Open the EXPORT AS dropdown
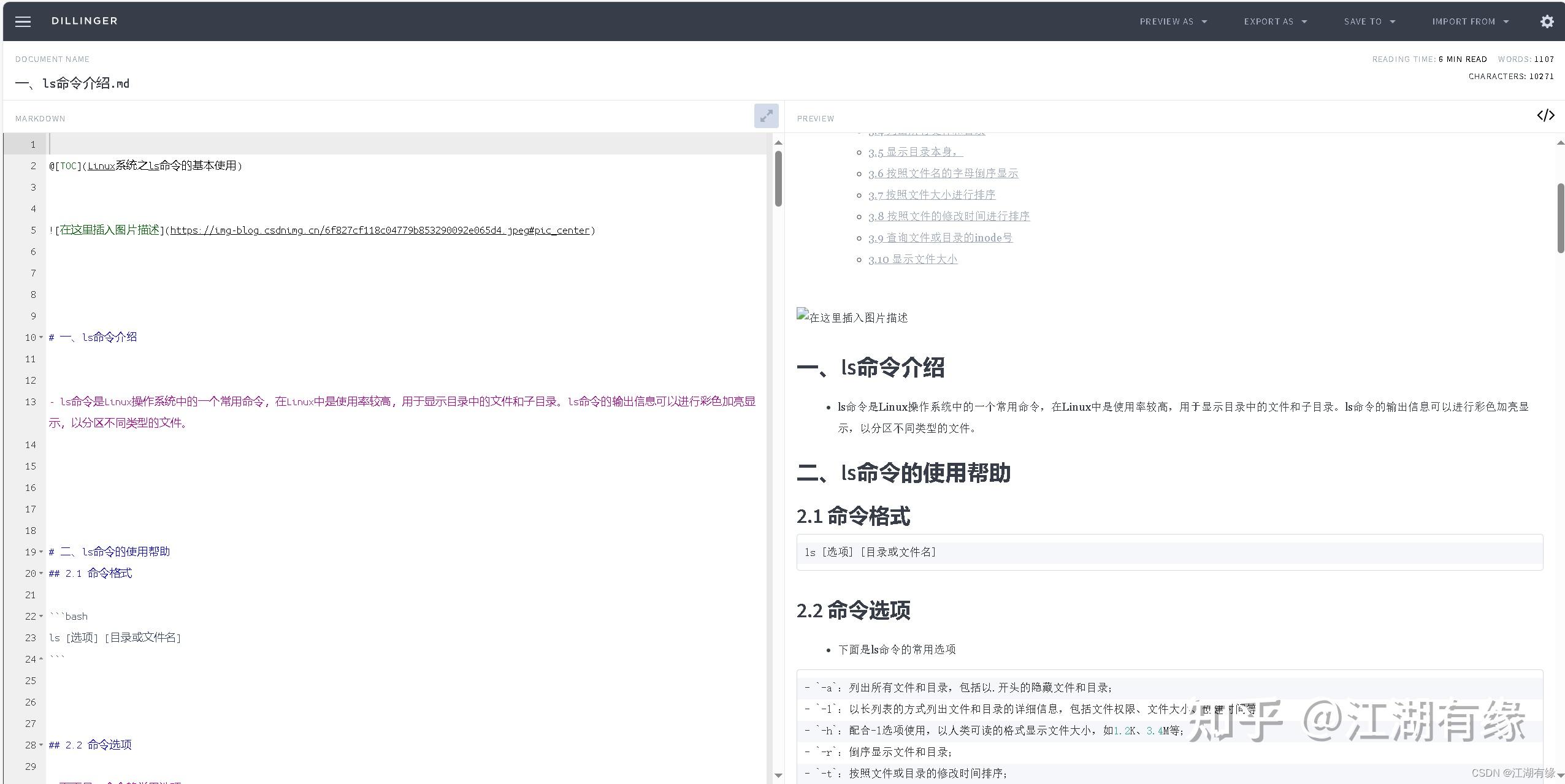Viewport: 1565px width, 784px height. [1274, 21]
